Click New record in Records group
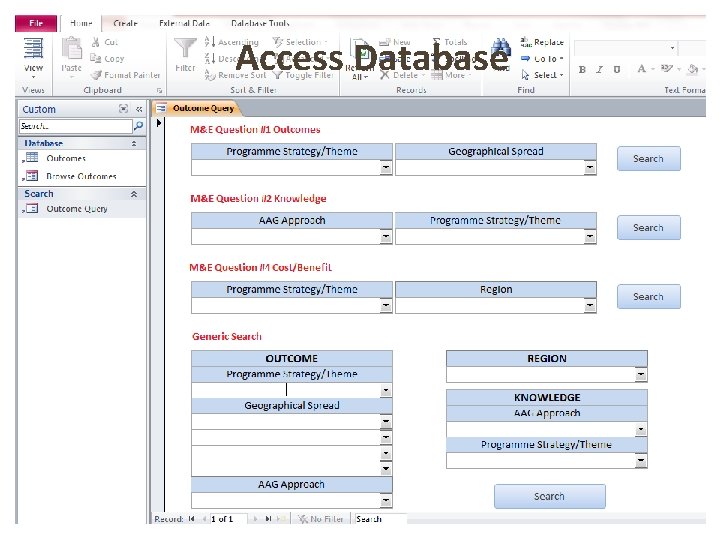This screenshot has width=720, height=540. (x=395, y=42)
